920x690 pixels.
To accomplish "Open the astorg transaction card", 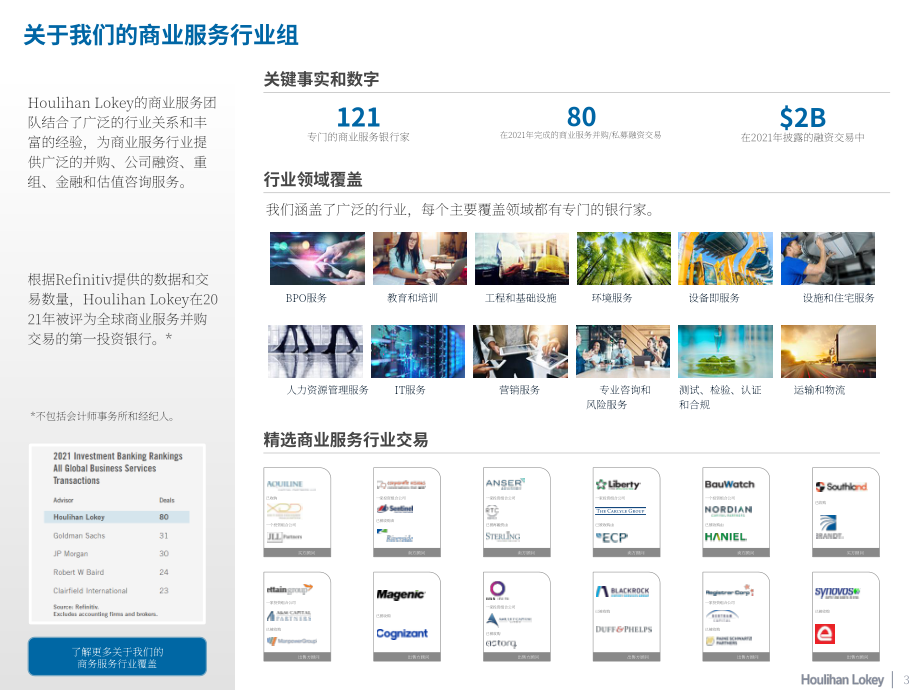I will tap(516, 617).
